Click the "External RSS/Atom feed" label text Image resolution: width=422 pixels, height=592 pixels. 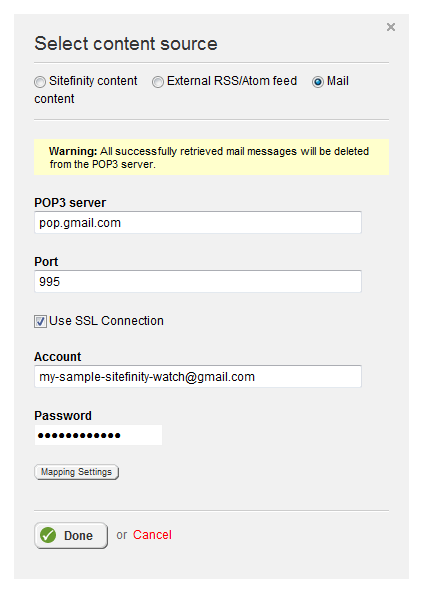click(232, 81)
